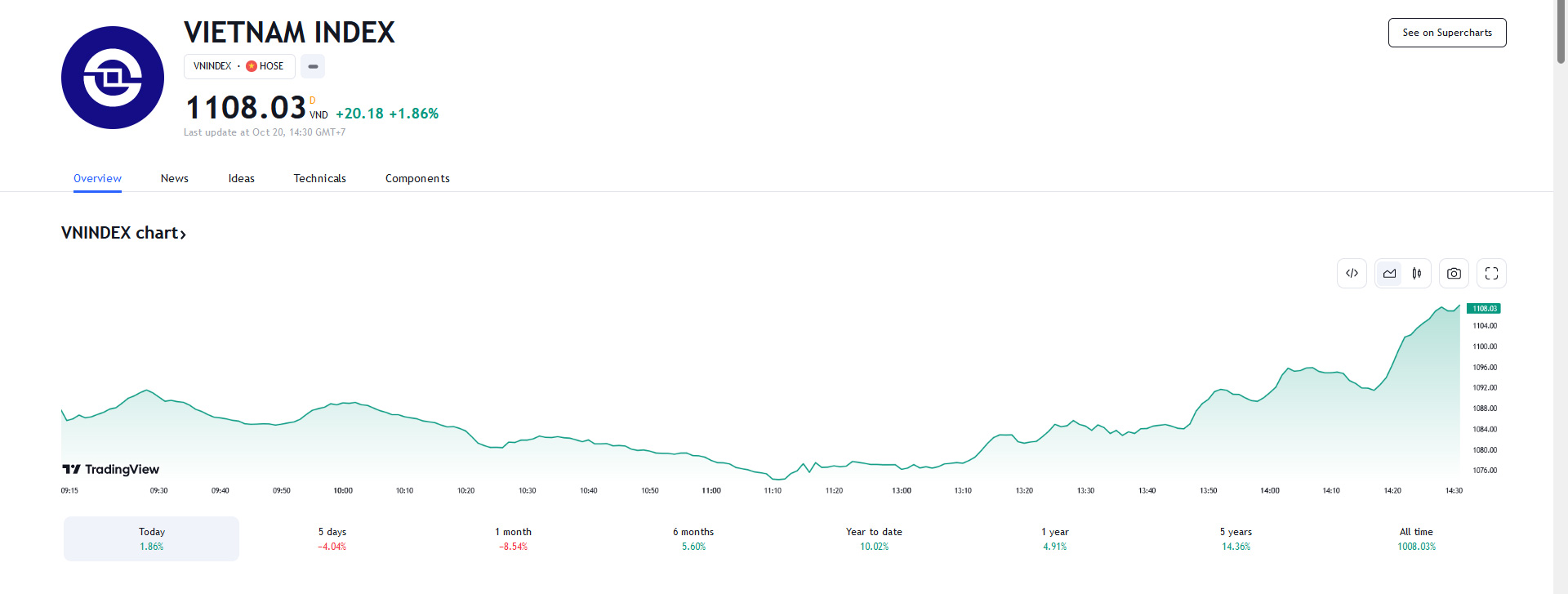The width and height of the screenshot is (1568, 594).
Task: Switch chart to area style
Action: (1389, 274)
